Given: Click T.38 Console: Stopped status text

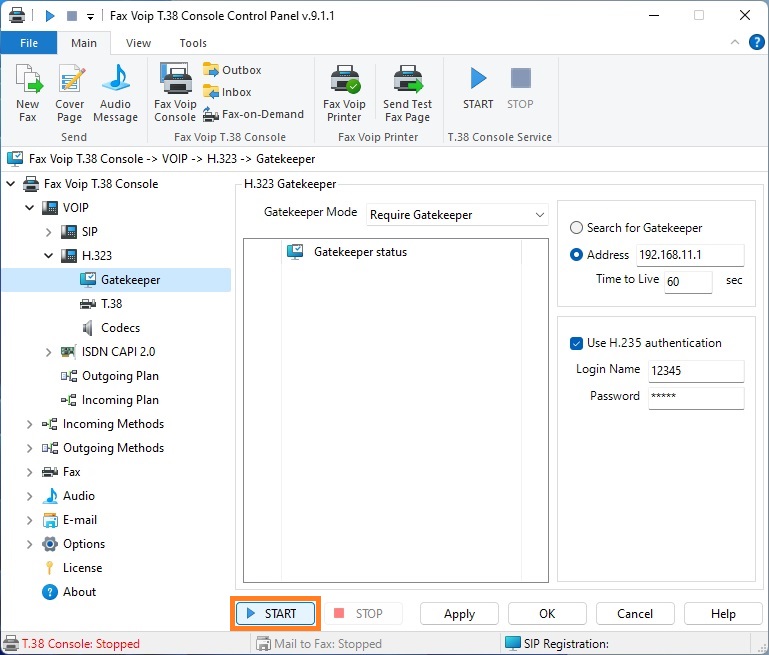Looking at the screenshot, I should [x=80, y=644].
